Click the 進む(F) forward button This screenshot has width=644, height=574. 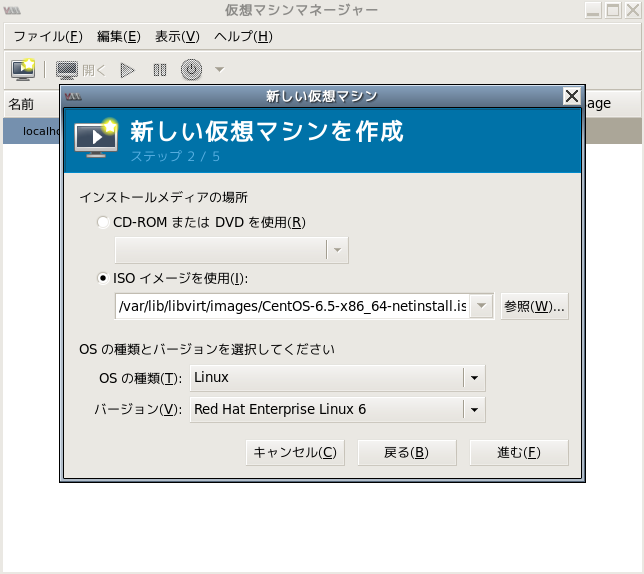[519, 452]
